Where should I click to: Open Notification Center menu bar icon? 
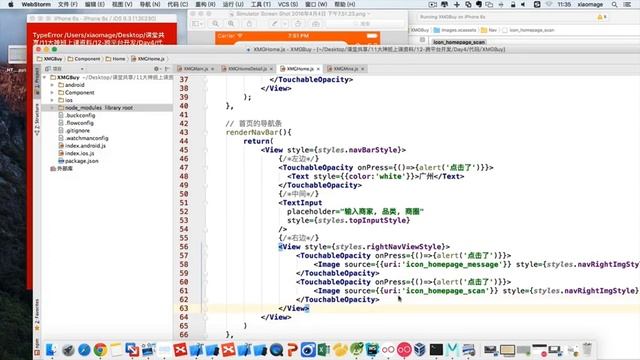coord(627,4)
